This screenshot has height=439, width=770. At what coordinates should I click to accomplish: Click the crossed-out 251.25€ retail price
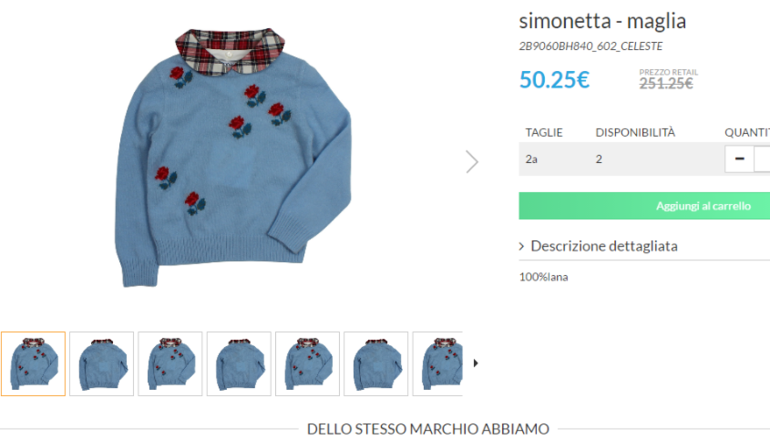(666, 83)
